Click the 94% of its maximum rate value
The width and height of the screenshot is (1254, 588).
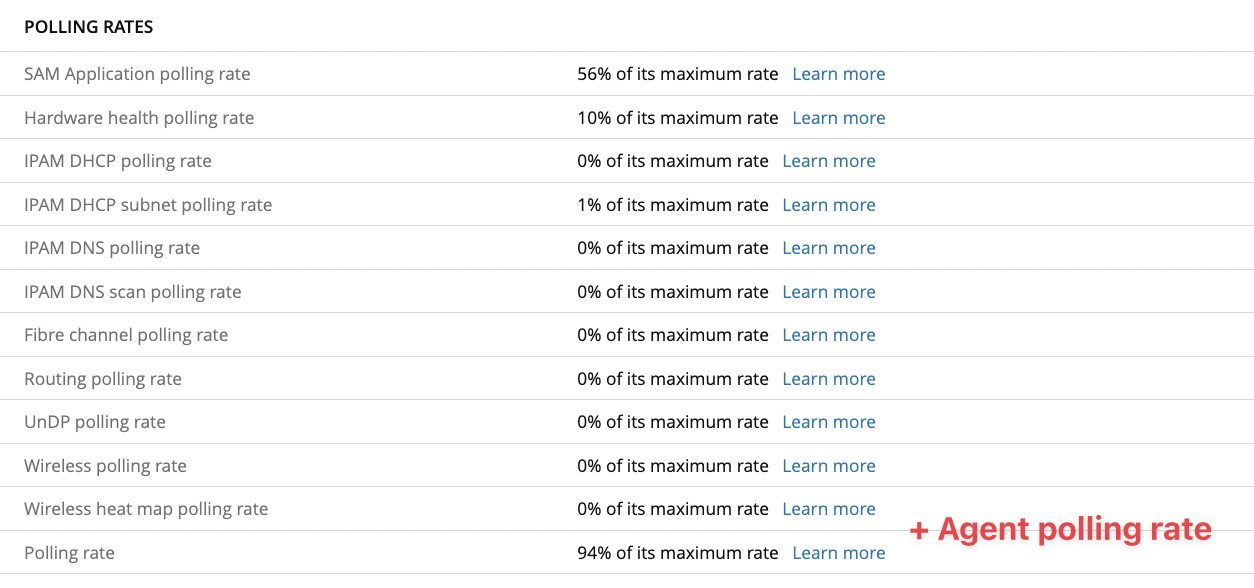click(x=677, y=553)
